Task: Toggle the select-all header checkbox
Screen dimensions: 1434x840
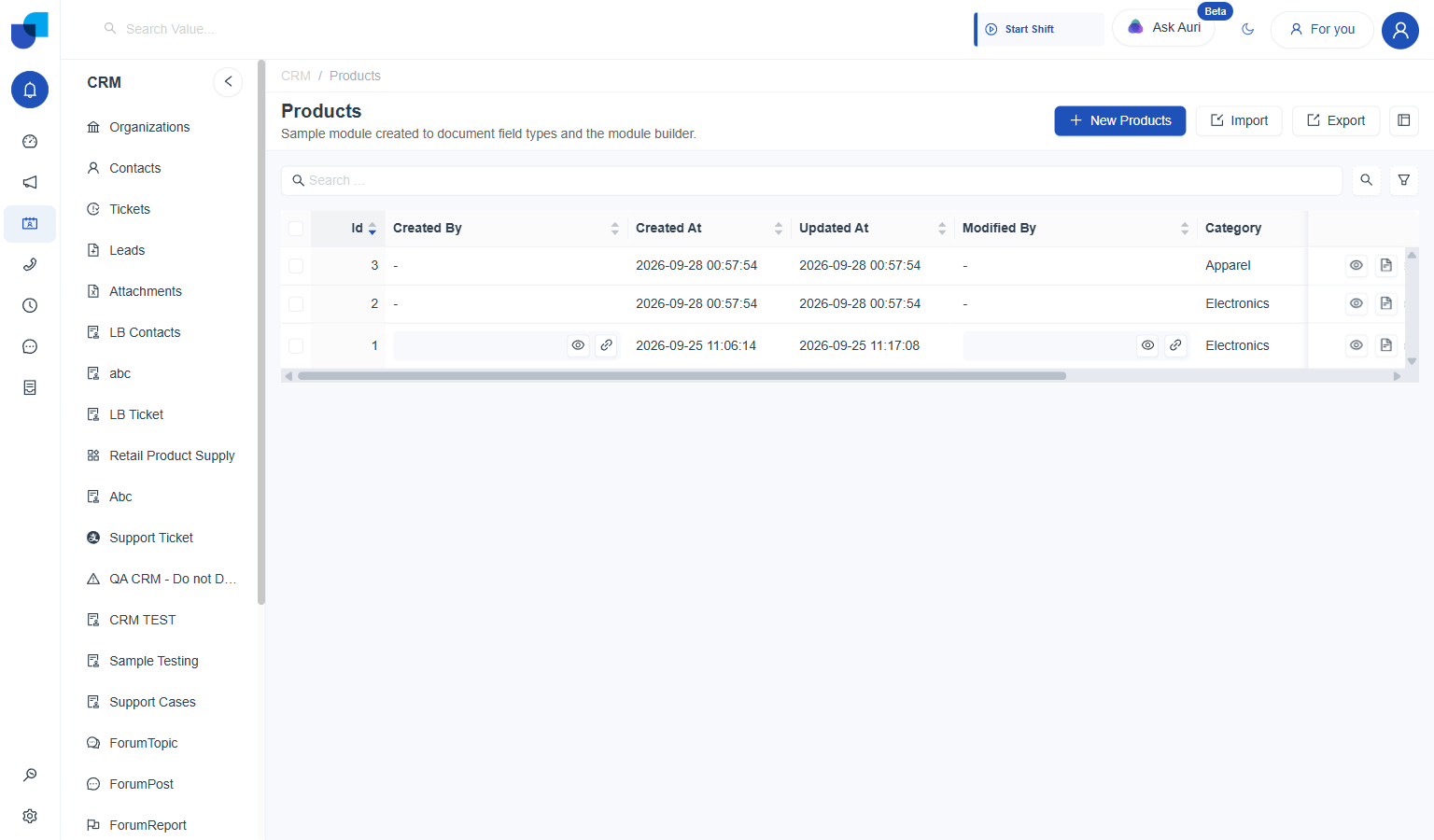Action: pyautogui.click(x=296, y=229)
